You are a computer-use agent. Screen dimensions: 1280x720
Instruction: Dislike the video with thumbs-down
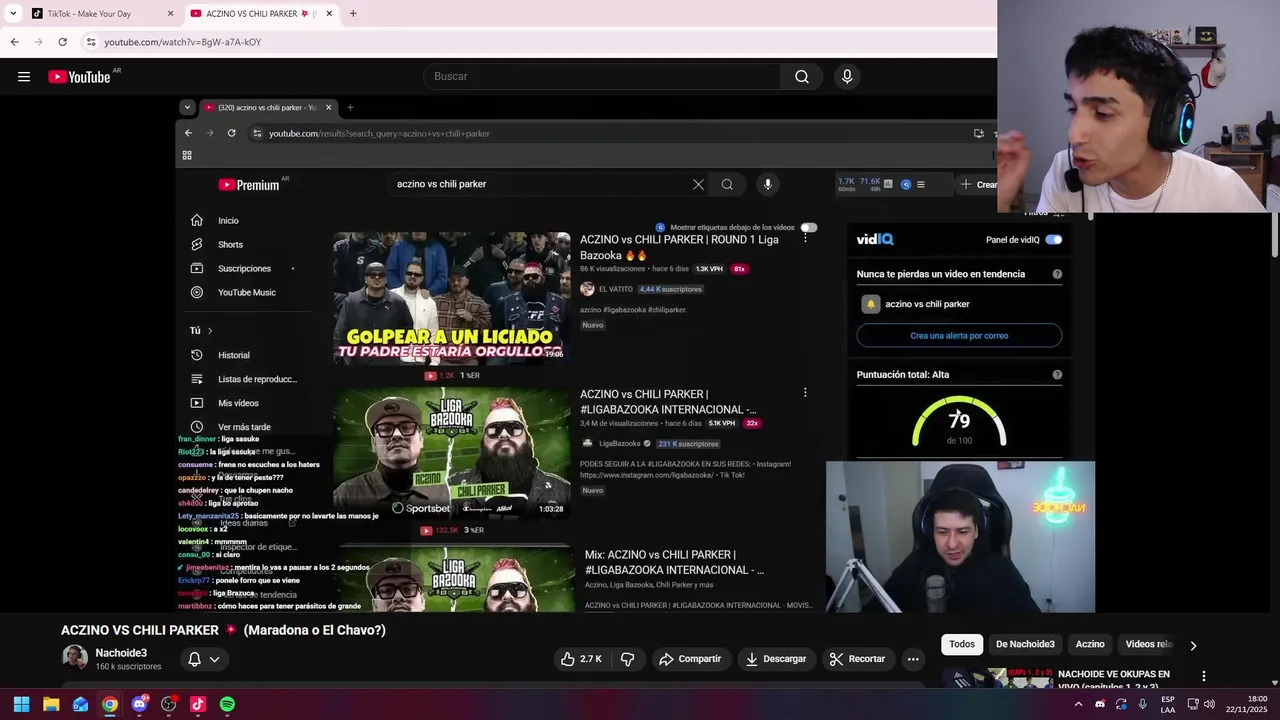pyautogui.click(x=628, y=659)
